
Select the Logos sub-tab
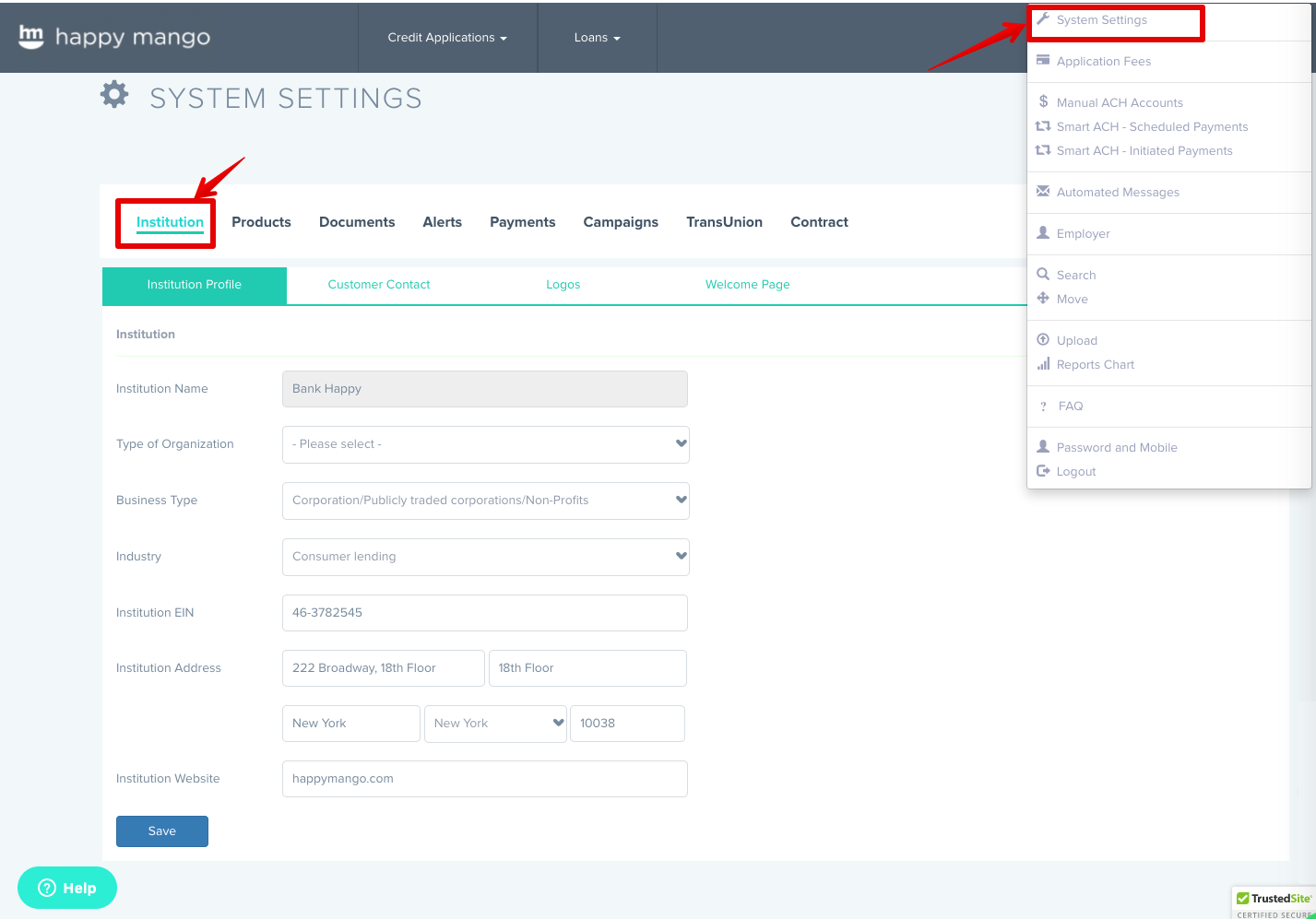[x=563, y=285]
